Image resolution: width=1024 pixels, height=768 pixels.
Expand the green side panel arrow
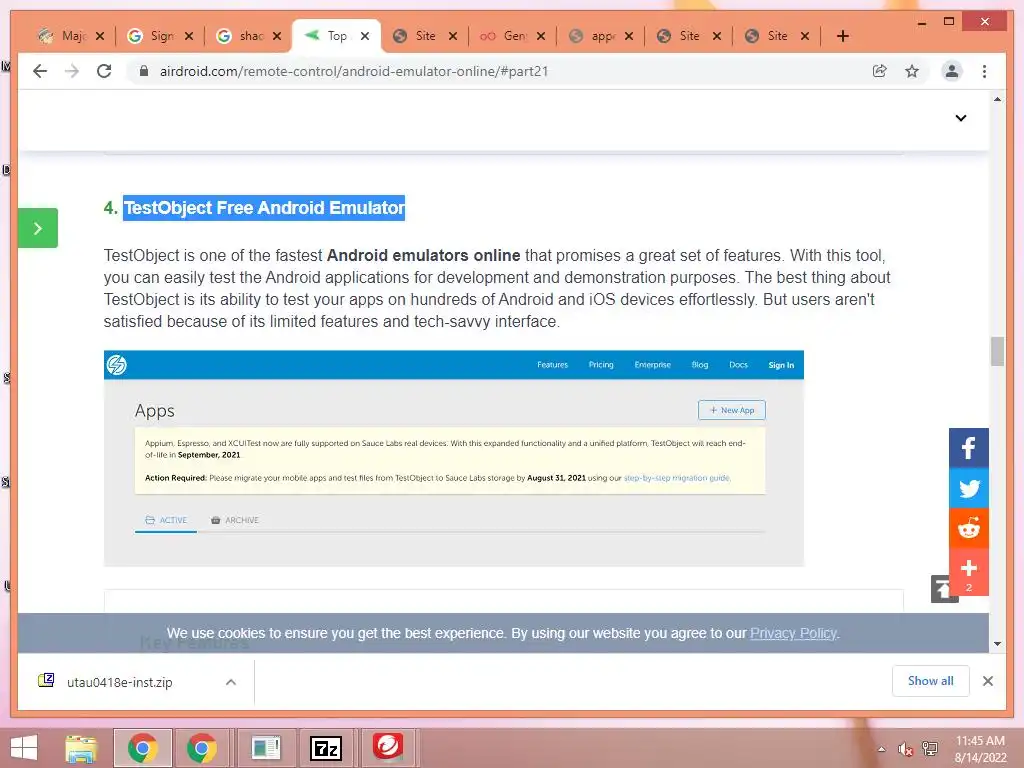(38, 228)
